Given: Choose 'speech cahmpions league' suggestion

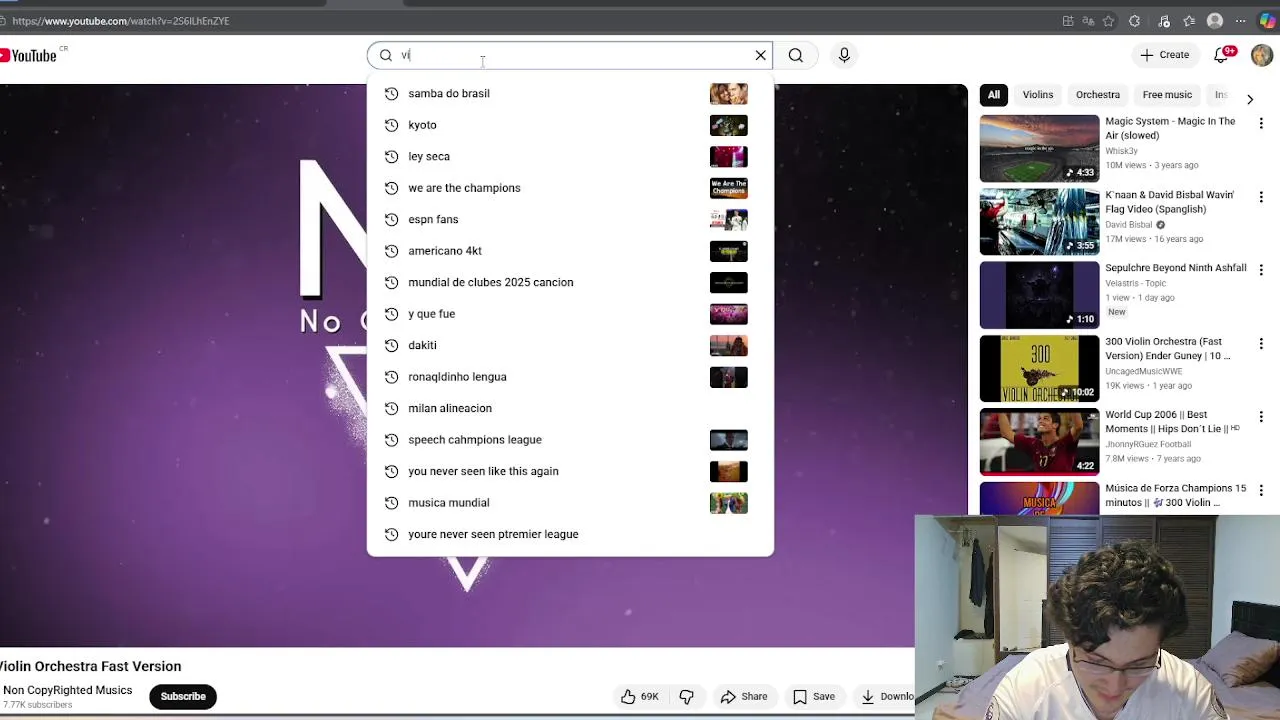Looking at the screenshot, I should (570, 440).
